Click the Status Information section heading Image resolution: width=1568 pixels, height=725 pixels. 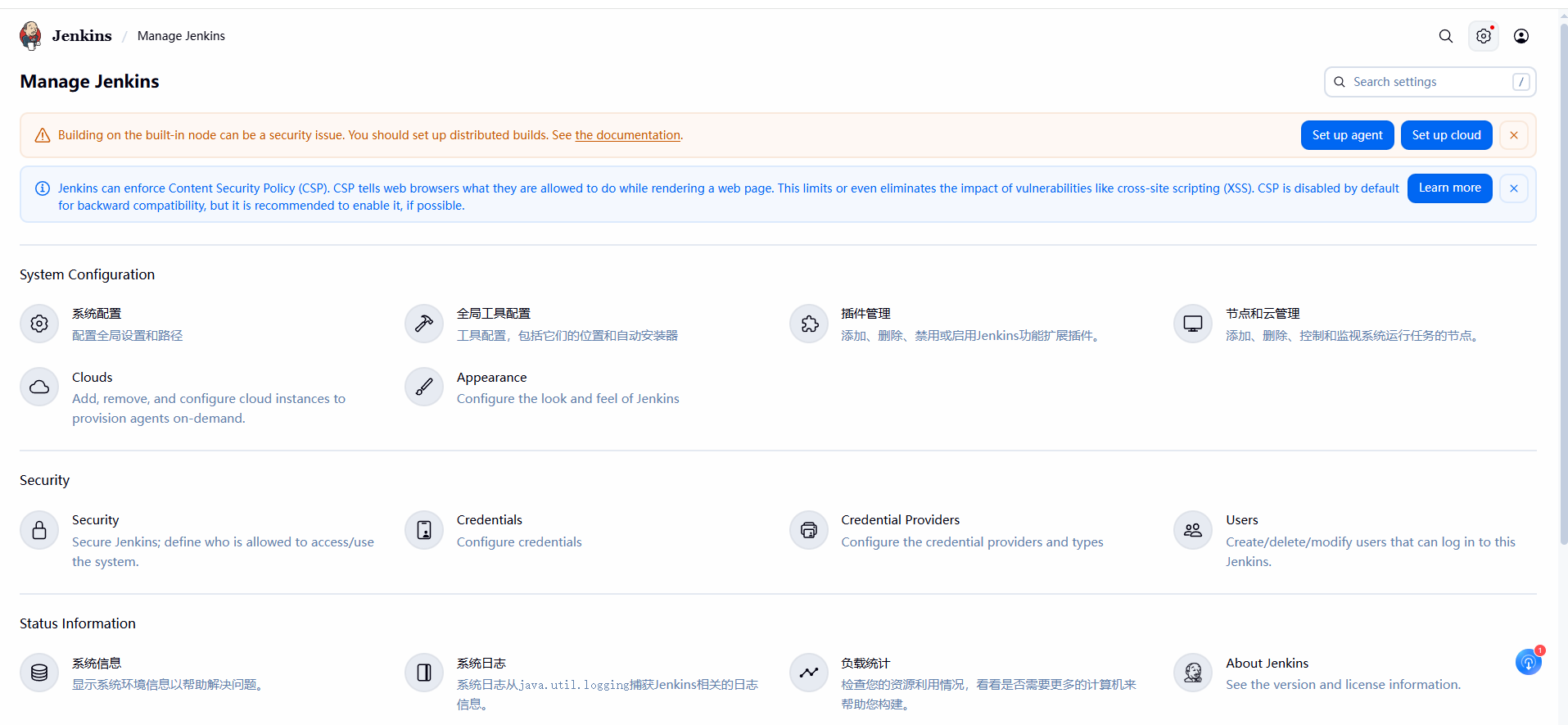click(x=78, y=624)
